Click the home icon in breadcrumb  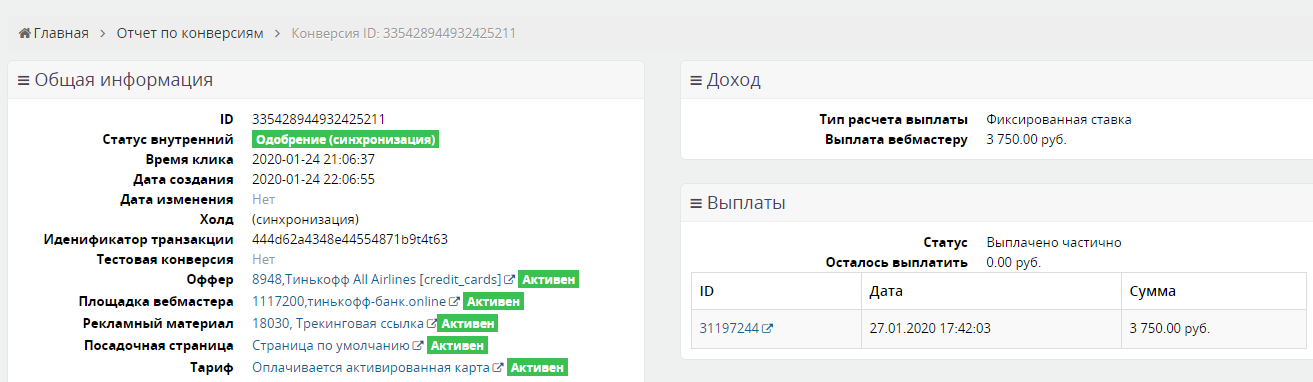(x=25, y=33)
